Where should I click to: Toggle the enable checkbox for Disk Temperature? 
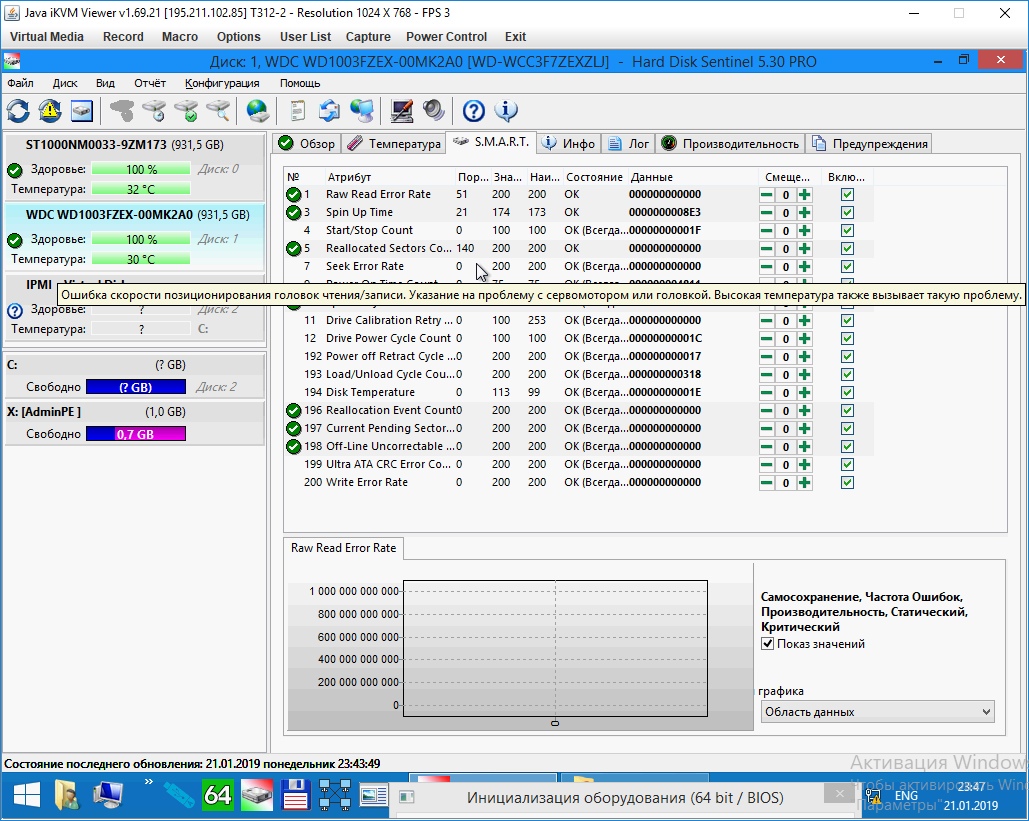tap(847, 392)
